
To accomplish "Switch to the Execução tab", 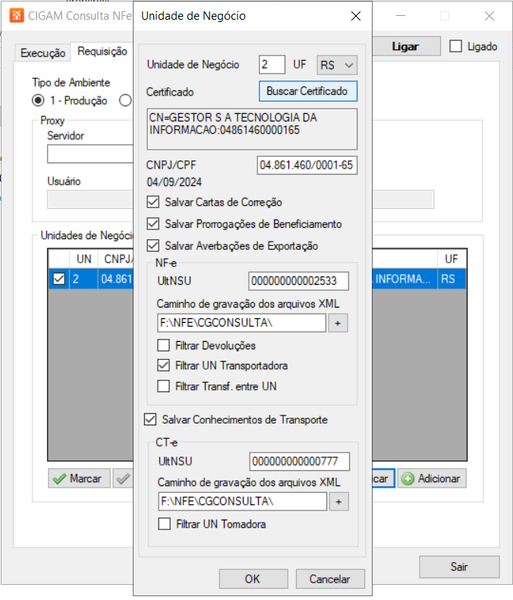I will pos(42,53).
